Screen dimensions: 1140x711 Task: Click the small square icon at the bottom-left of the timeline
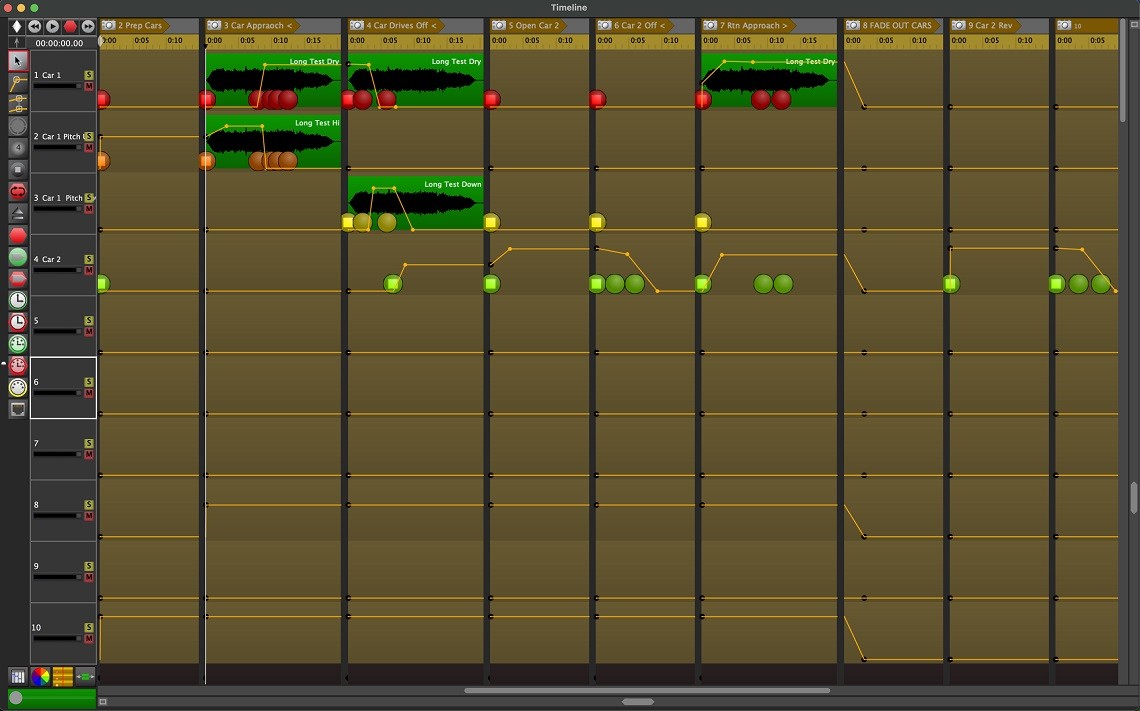[103, 702]
